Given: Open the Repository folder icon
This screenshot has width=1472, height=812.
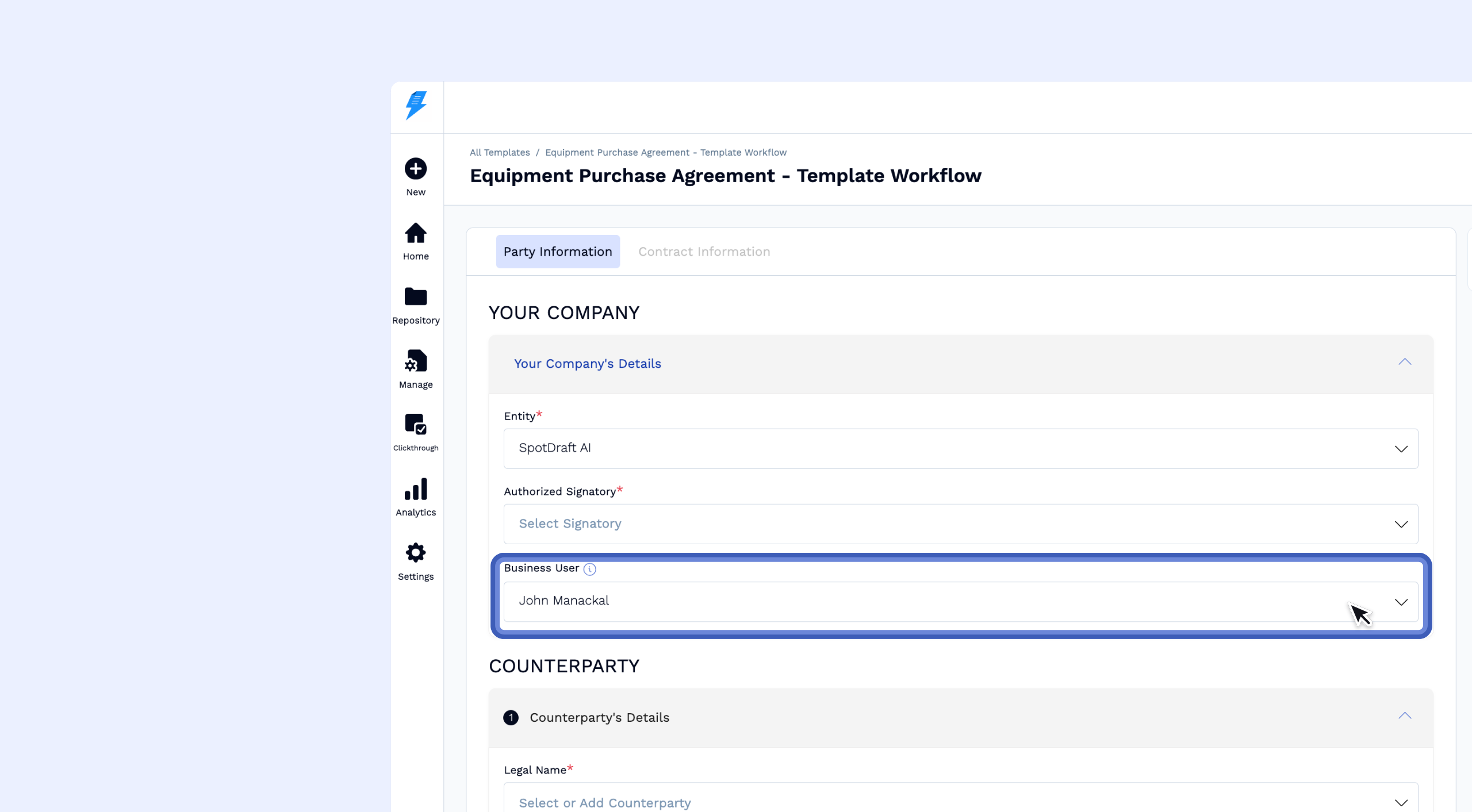Looking at the screenshot, I should 416,297.
